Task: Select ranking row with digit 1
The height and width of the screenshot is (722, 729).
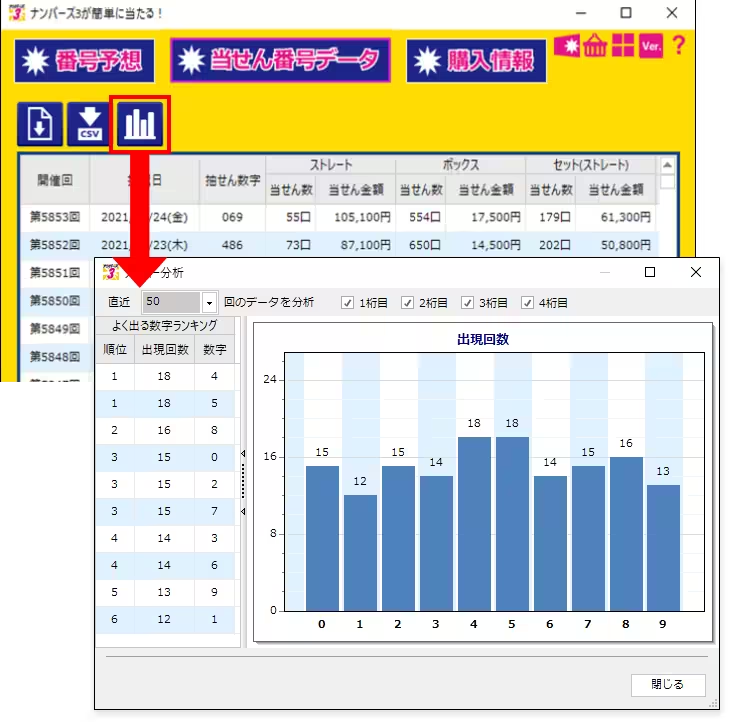Action: point(165,619)
